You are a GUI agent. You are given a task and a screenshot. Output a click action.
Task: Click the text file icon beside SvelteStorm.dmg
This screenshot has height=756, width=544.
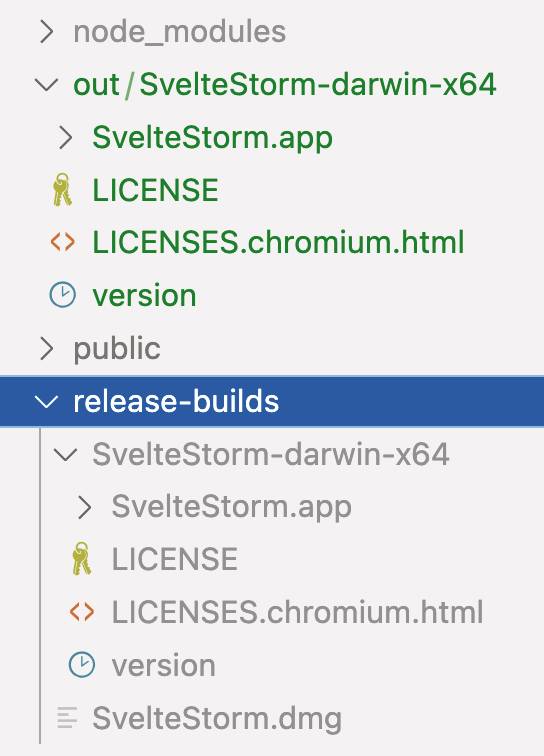(x=67, y=717)
